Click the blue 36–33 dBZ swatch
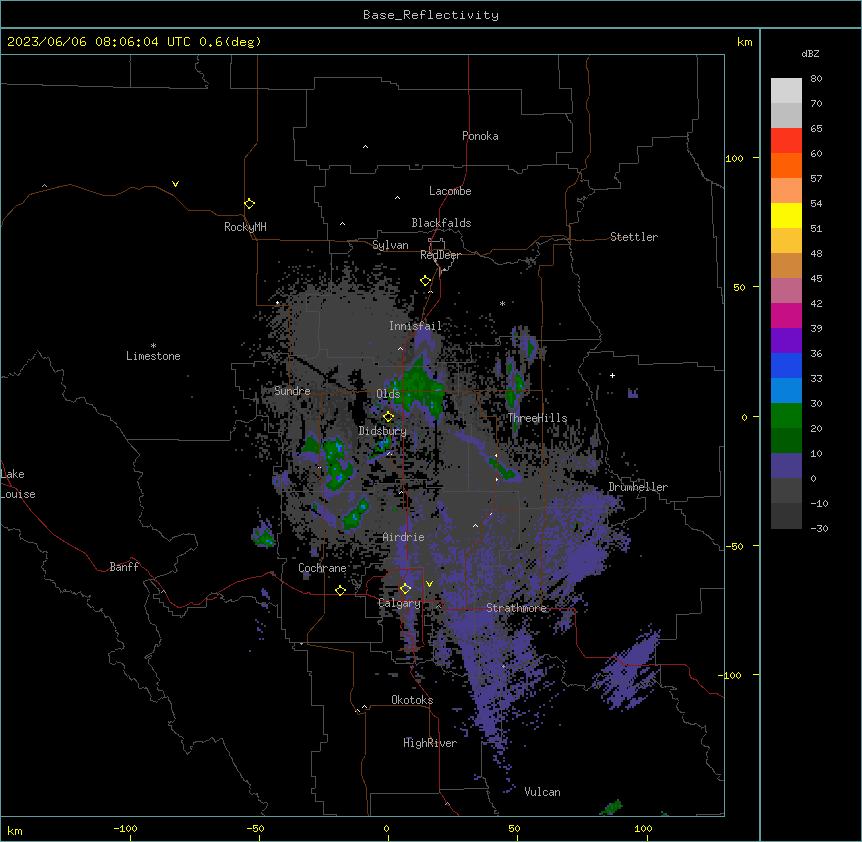This screenshot has height=842, width=862. pos(786,365)
